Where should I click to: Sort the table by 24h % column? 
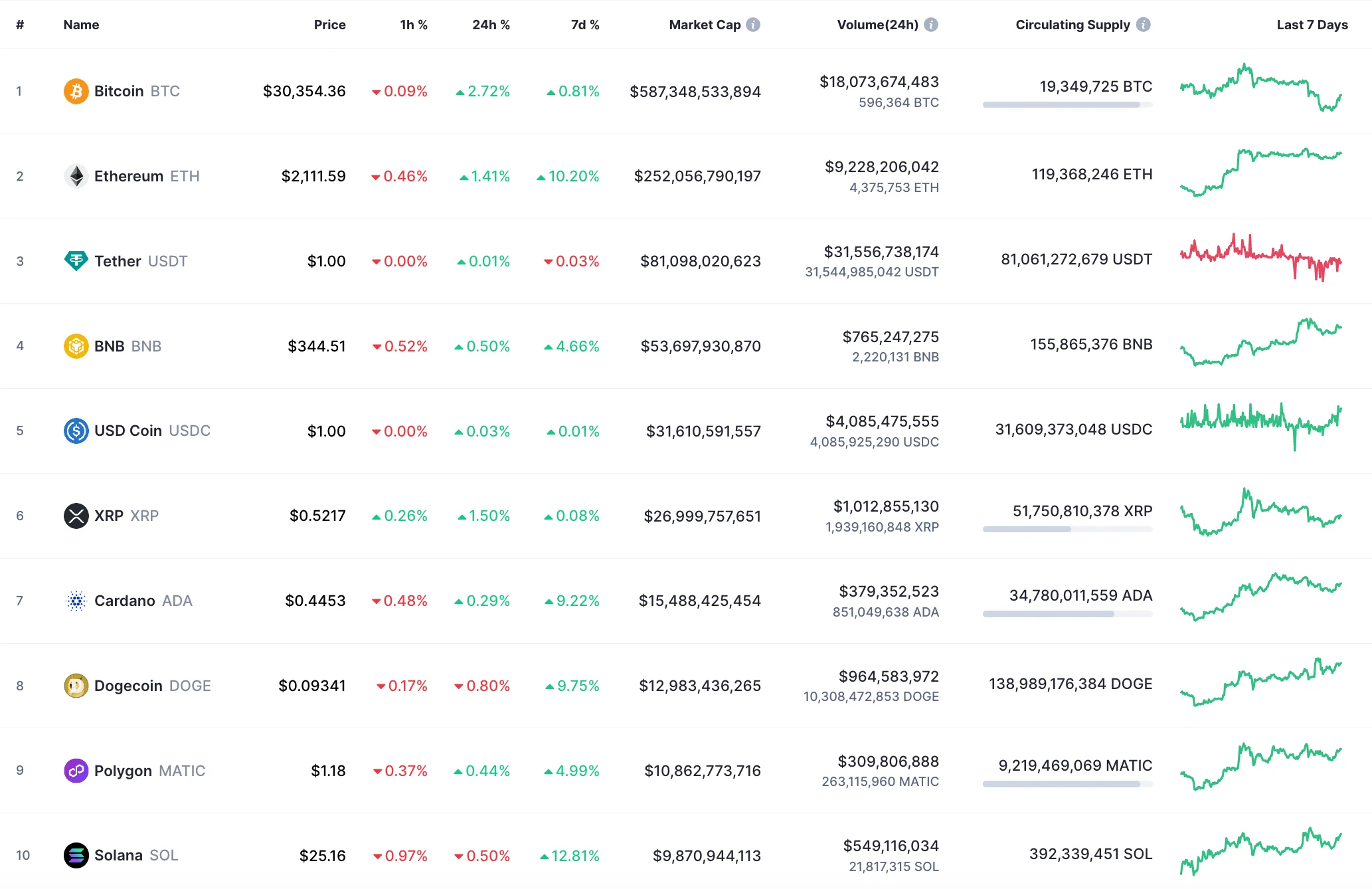point(491,25)
